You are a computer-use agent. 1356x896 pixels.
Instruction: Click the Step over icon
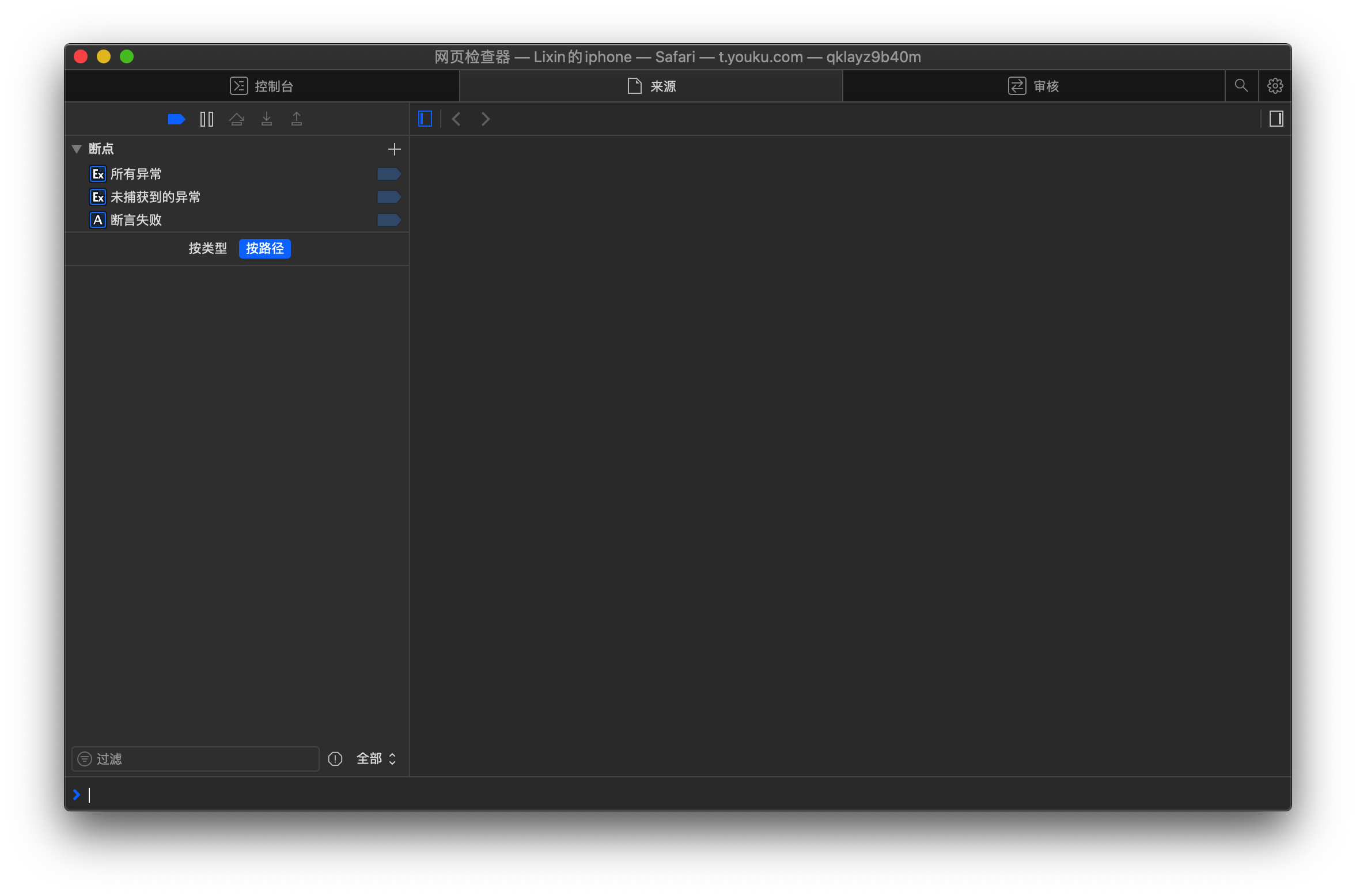[237, 119]
